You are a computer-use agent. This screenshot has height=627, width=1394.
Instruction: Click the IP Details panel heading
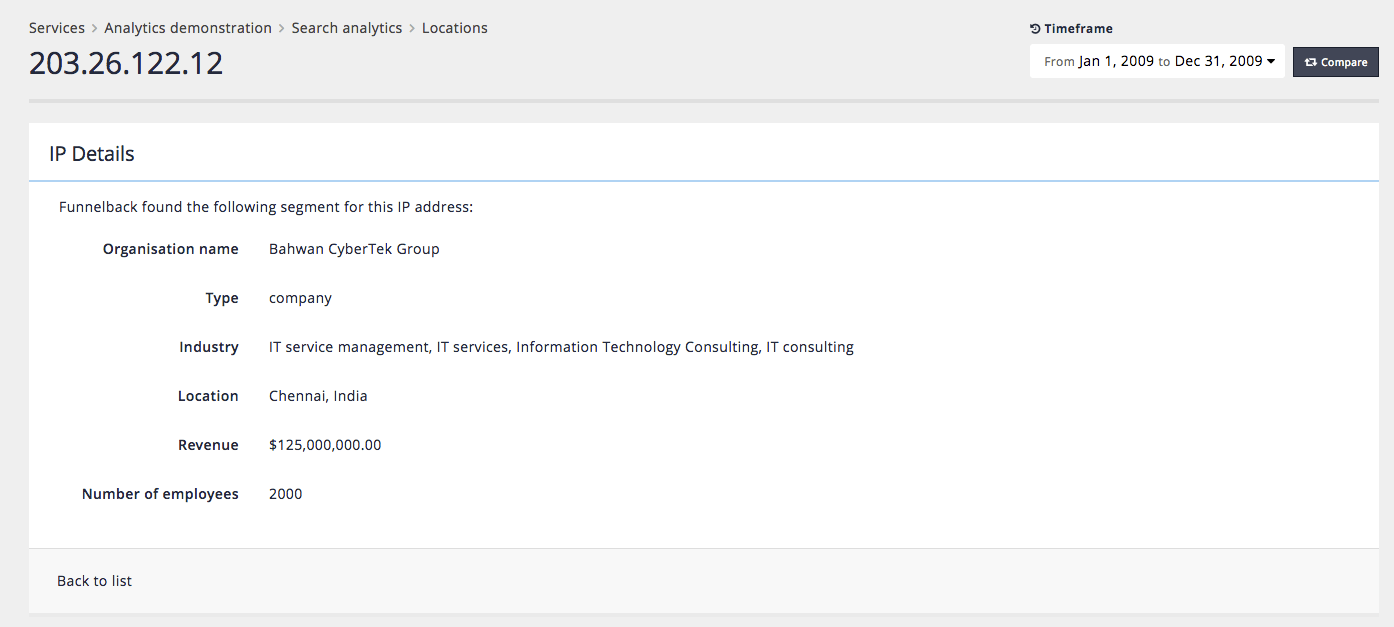point(92,154)
